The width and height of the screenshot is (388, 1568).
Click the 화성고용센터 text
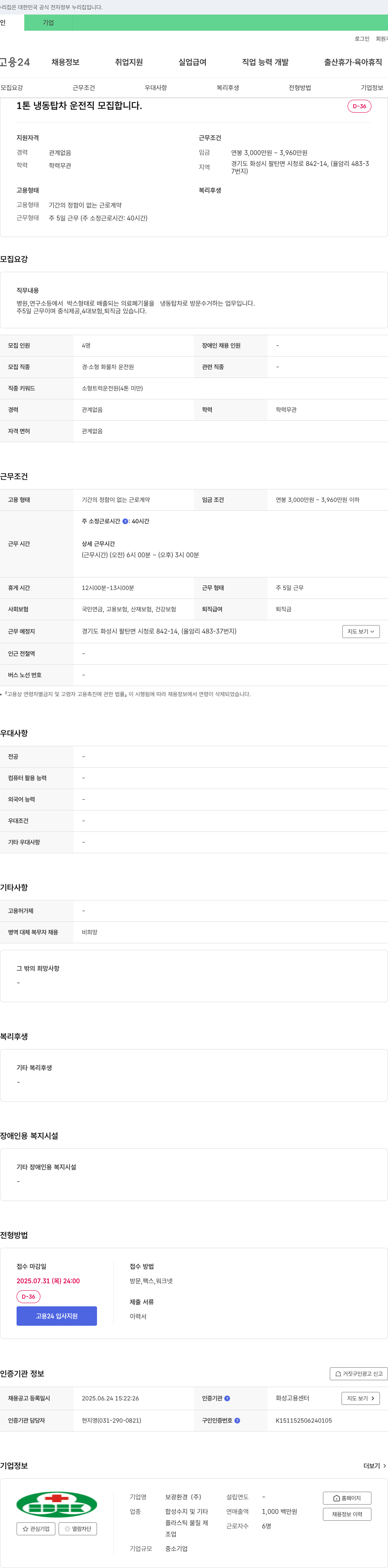tap(292, 1398)
